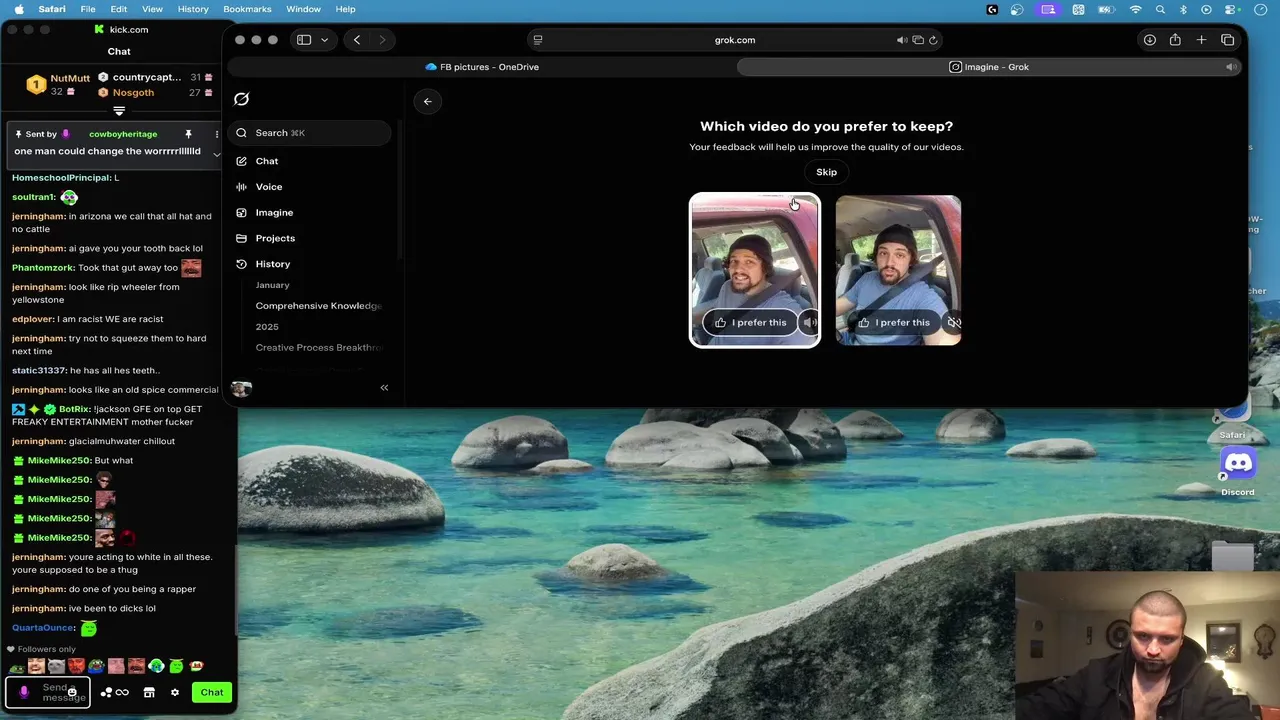Viewport: 1280px width, 720px height.
Task: Open the channel points infinity icon
Action: click(122, 692)
